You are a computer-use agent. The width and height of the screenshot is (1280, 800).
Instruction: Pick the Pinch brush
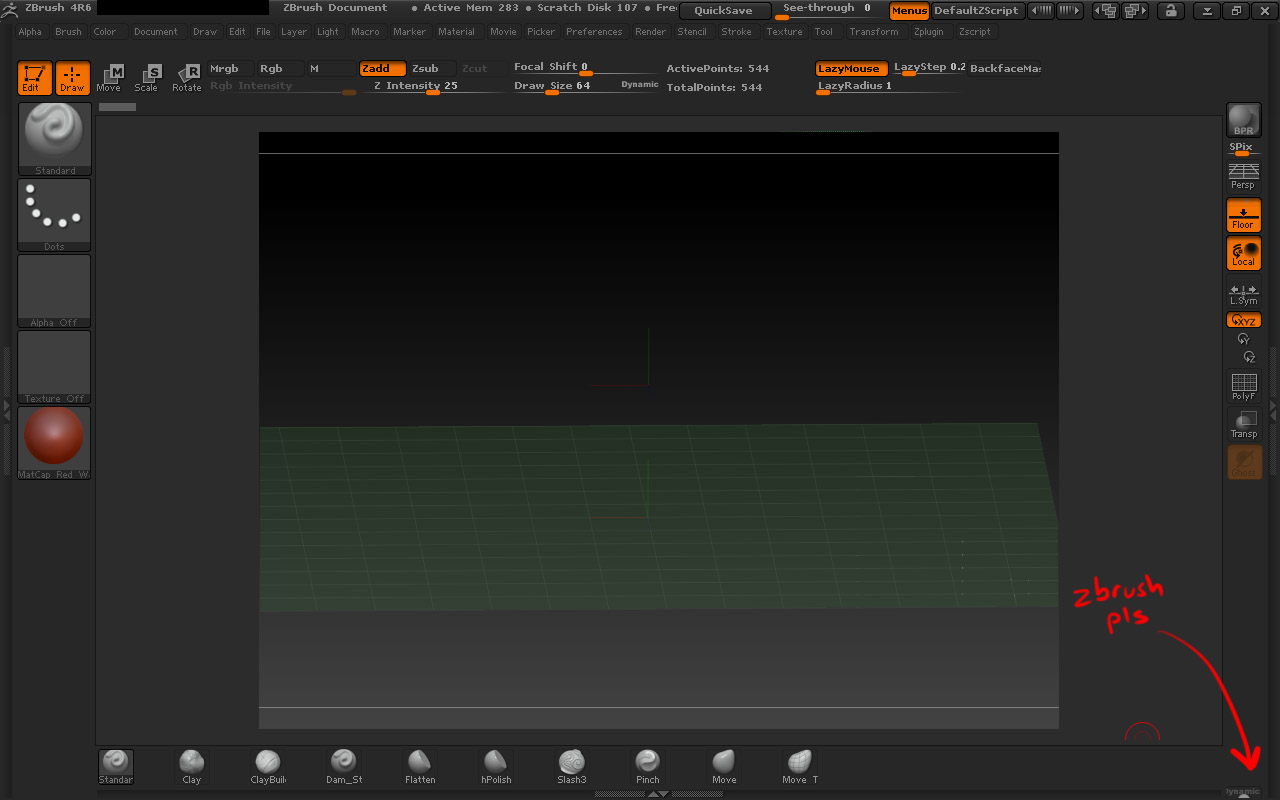click(x=648, y=766)
